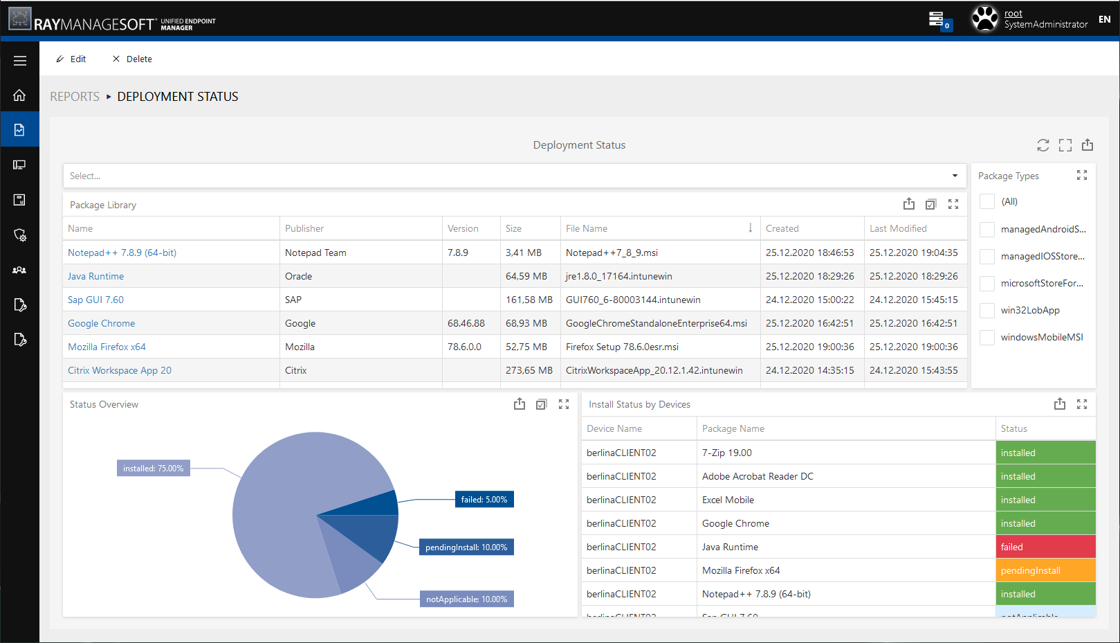Select the security shield icon in the sidebar

[20, 234]
